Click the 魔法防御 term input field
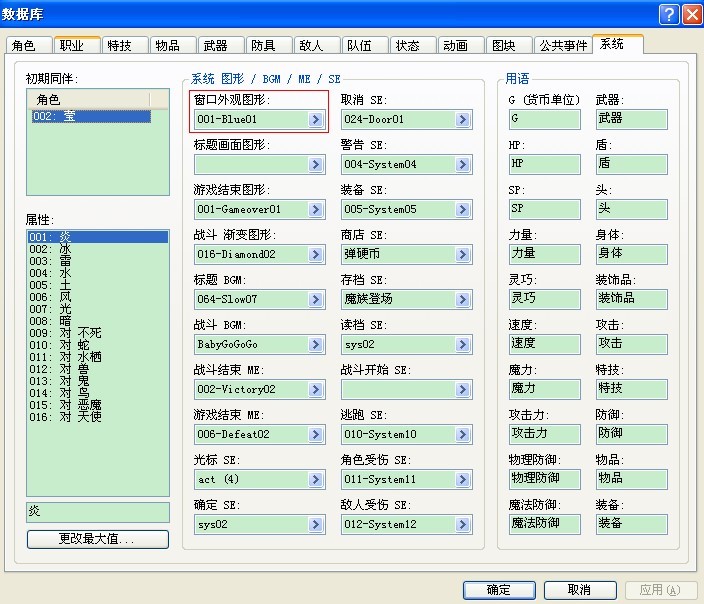Image resolution: width=704 pixels, height=604 pixels. tap(545, 525)
